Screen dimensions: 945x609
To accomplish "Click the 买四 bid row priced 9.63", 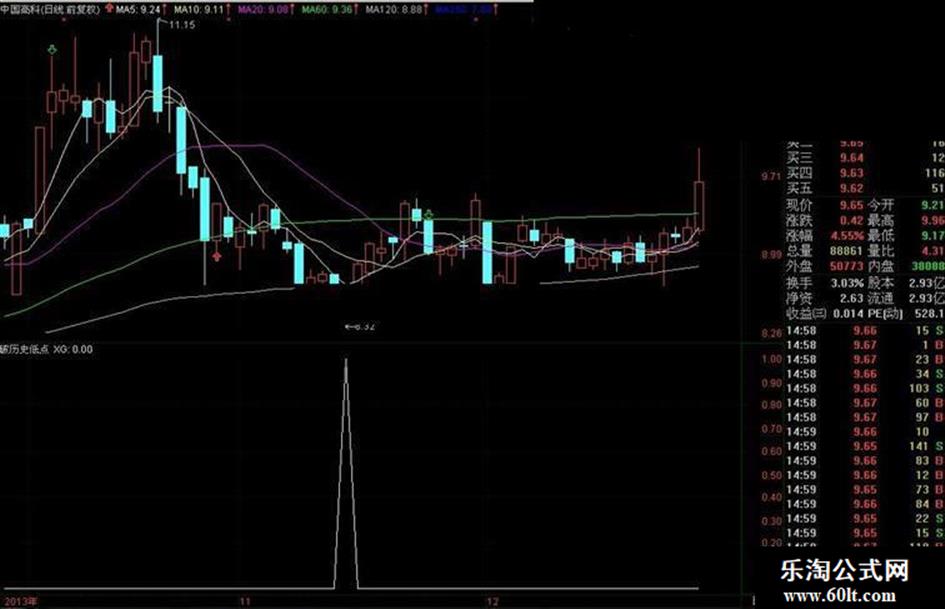I will (x=865, y=174).
